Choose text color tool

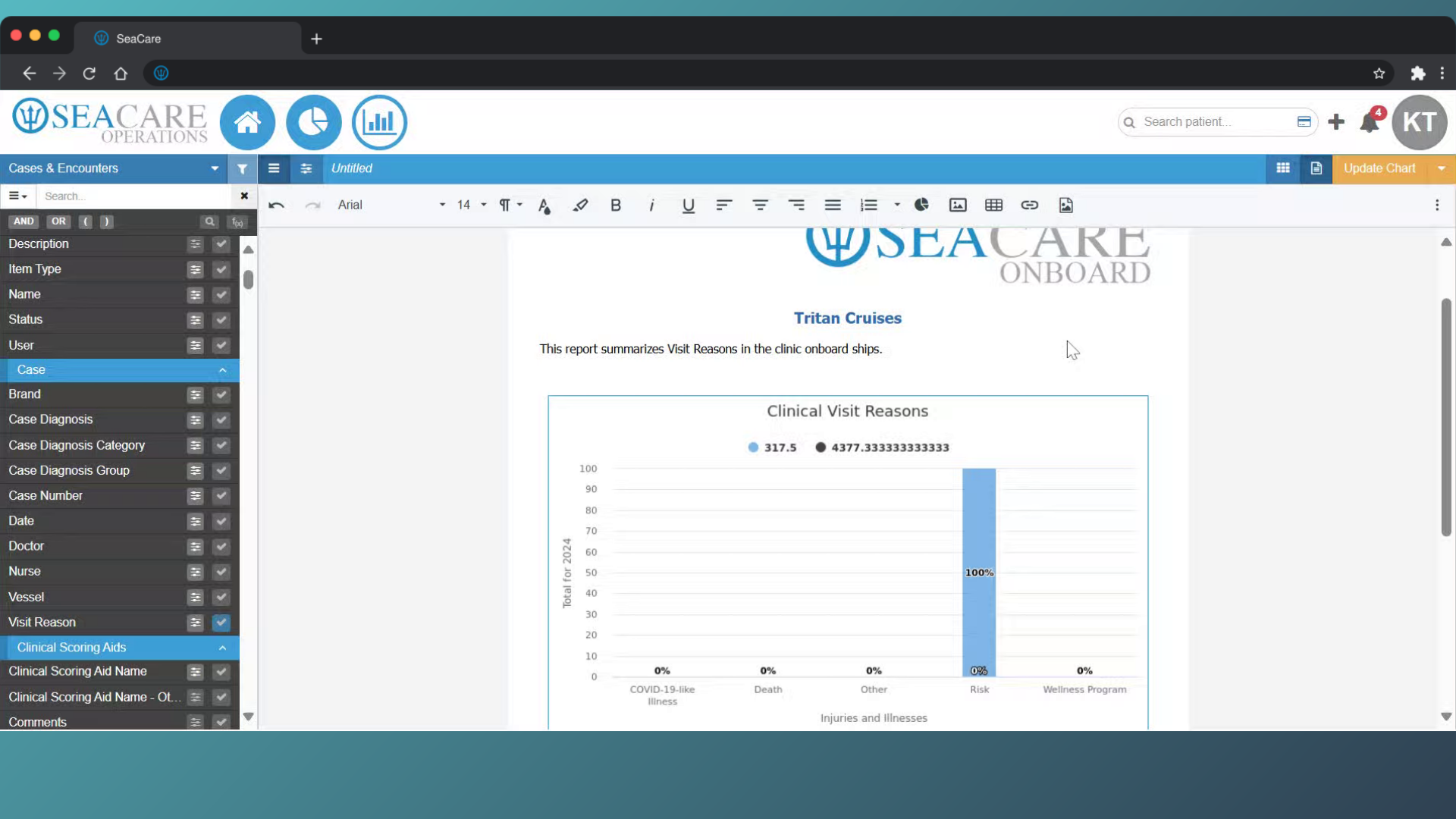point(544,206)
